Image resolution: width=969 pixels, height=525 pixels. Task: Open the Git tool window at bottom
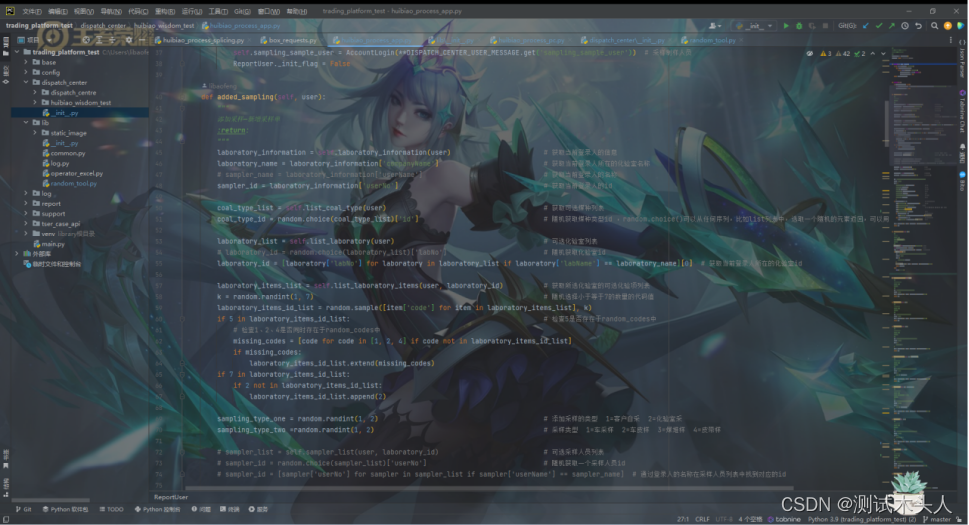[23, 510]
